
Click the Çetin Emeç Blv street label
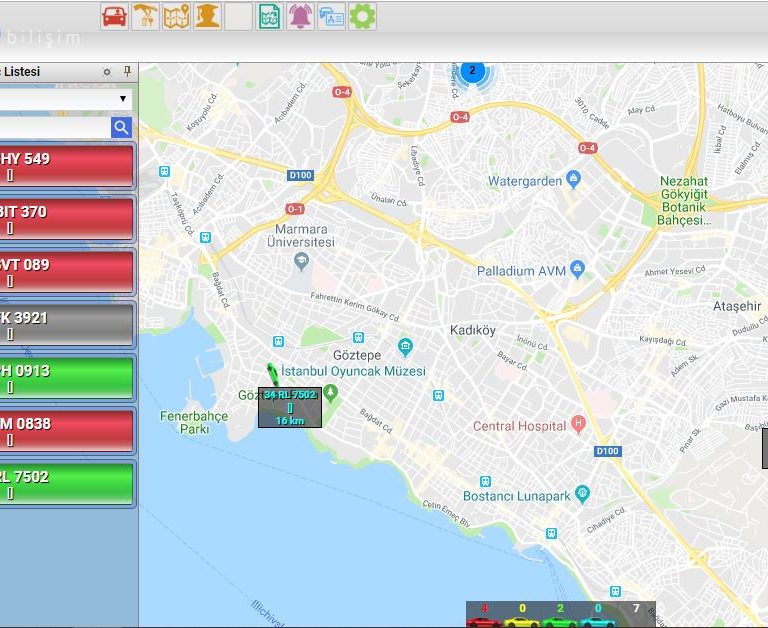coord(446,514)
